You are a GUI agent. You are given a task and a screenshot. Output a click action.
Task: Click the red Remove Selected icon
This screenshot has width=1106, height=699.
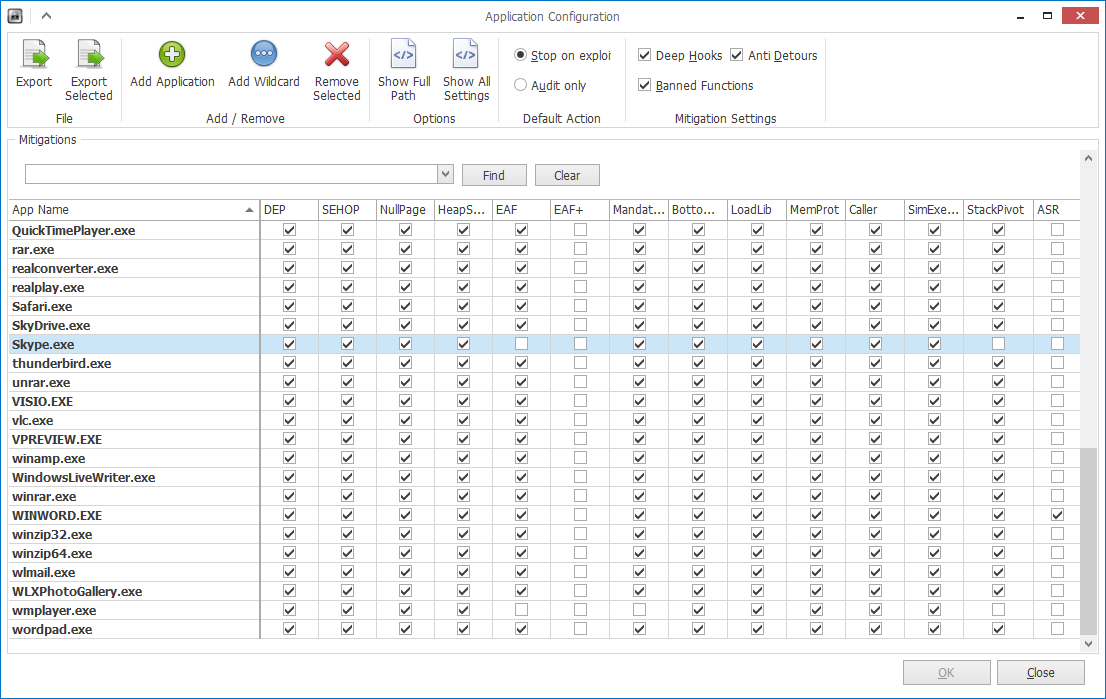337,54
